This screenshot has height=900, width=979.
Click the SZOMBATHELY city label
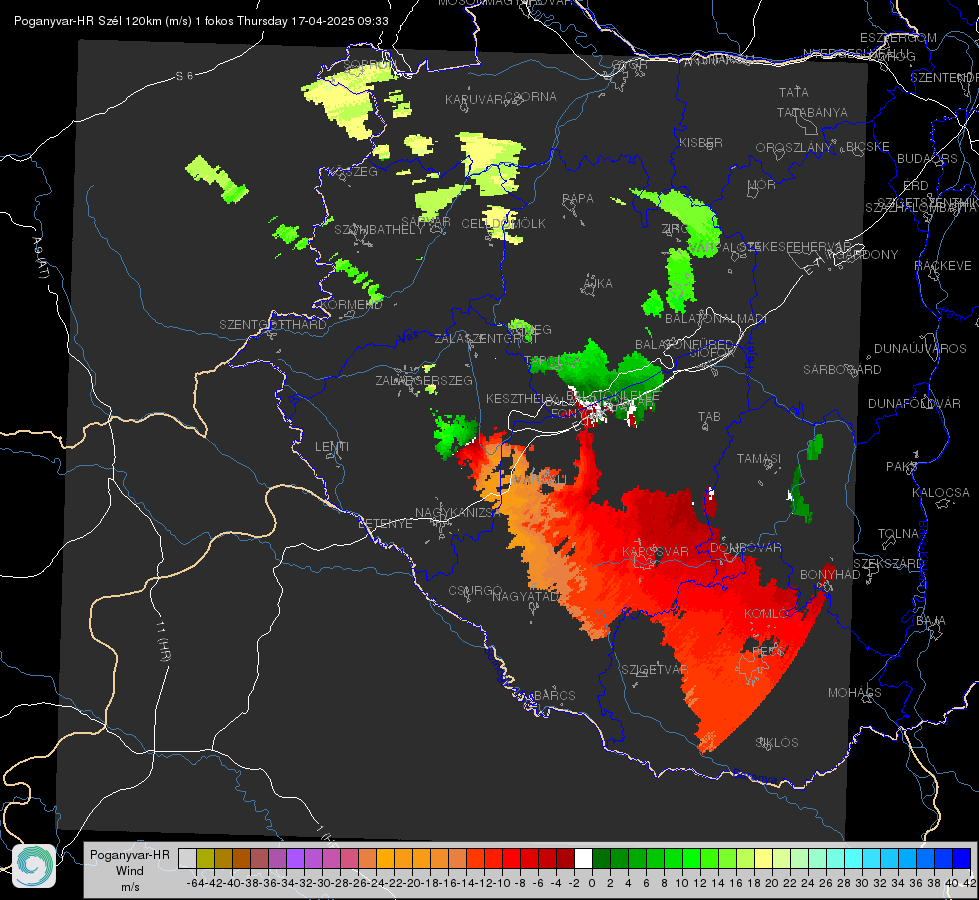click(379, 230)
